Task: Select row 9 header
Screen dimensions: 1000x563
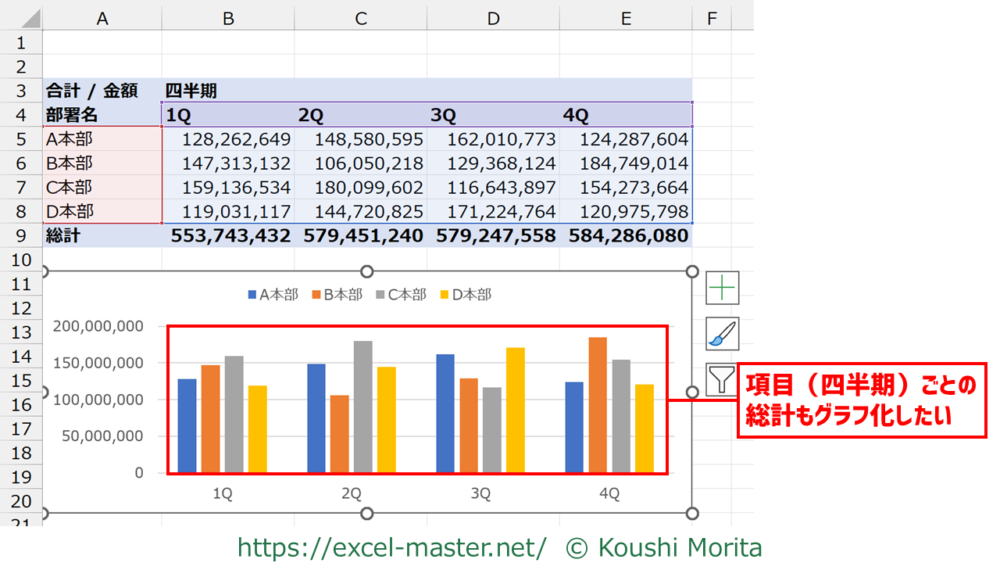Action: [x=21, y=236]
